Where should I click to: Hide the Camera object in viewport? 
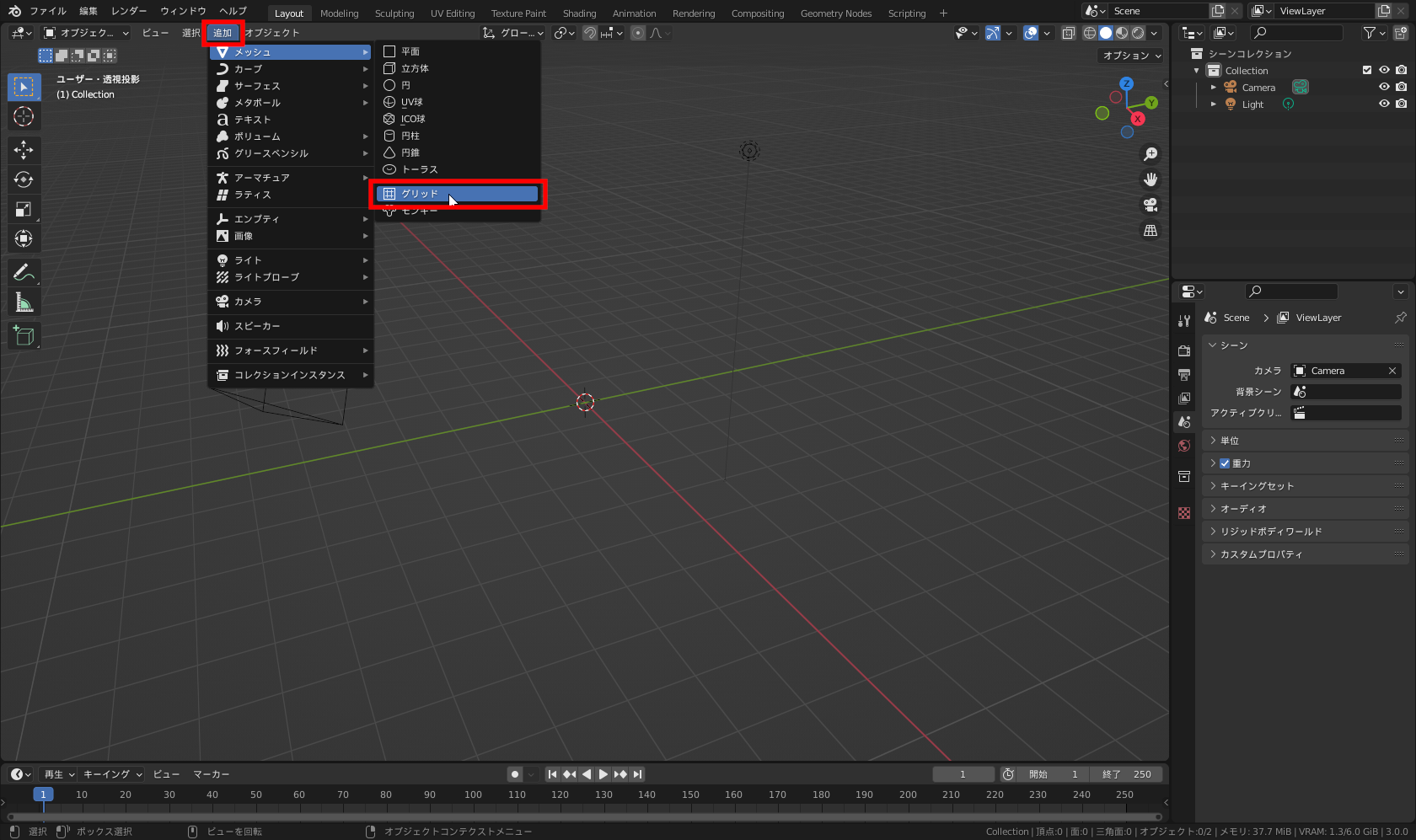1384,88
